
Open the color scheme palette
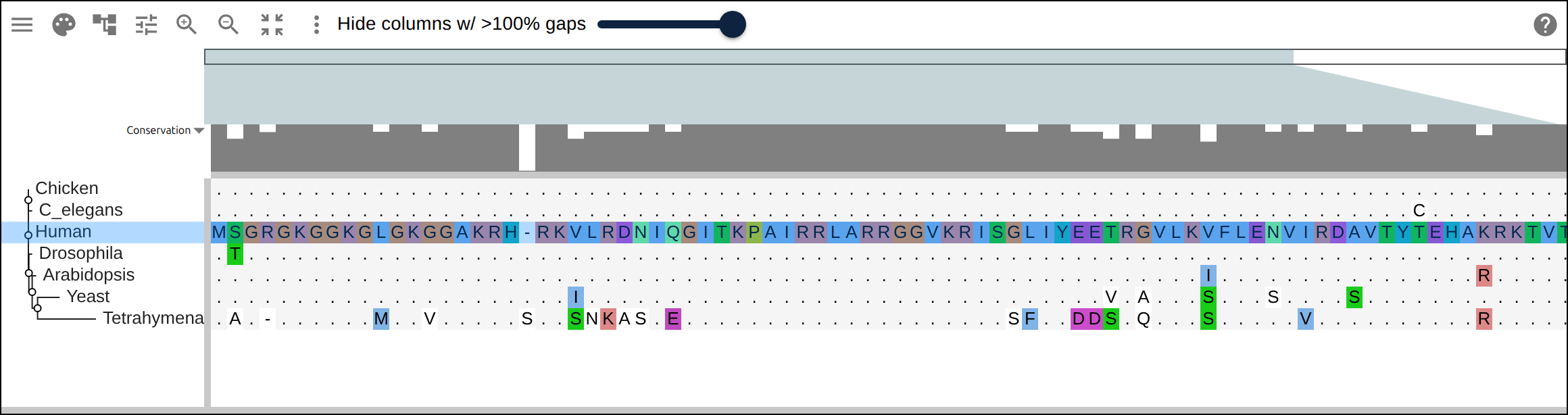coord(64,25)
